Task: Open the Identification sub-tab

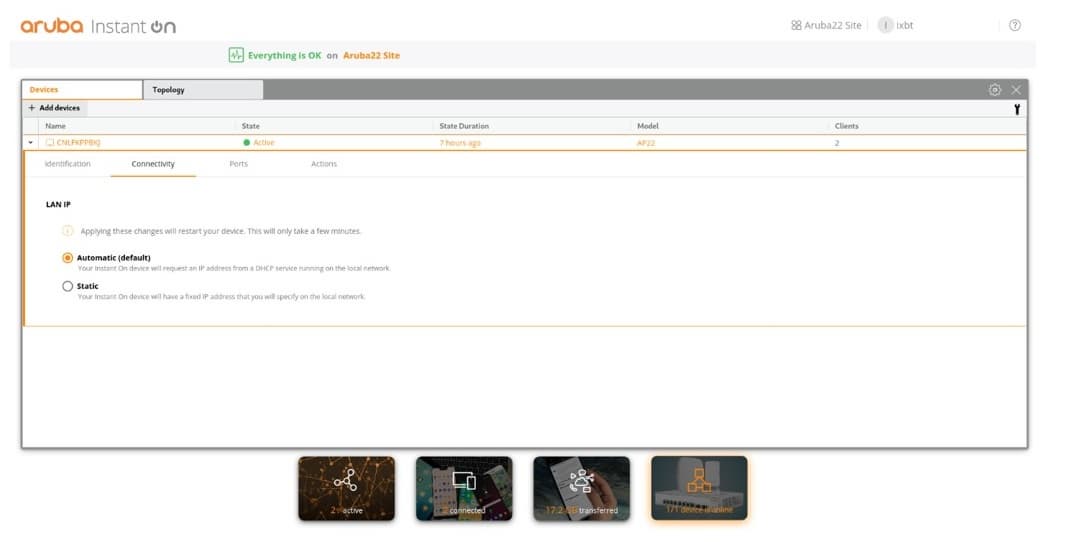Action: tap(67, 164)
